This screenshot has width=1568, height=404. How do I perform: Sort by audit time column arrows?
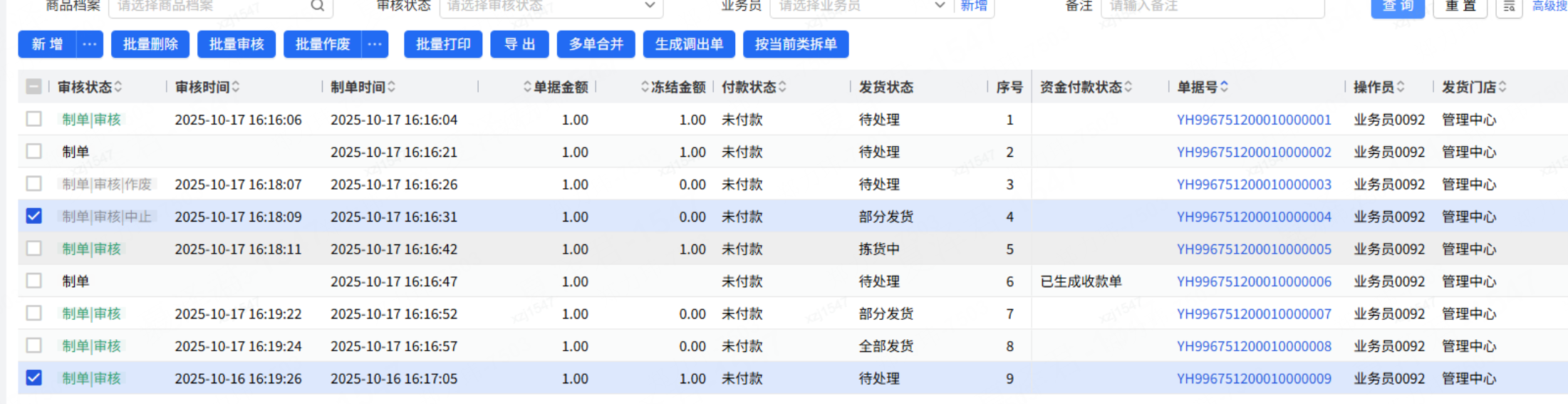[236, 87]
